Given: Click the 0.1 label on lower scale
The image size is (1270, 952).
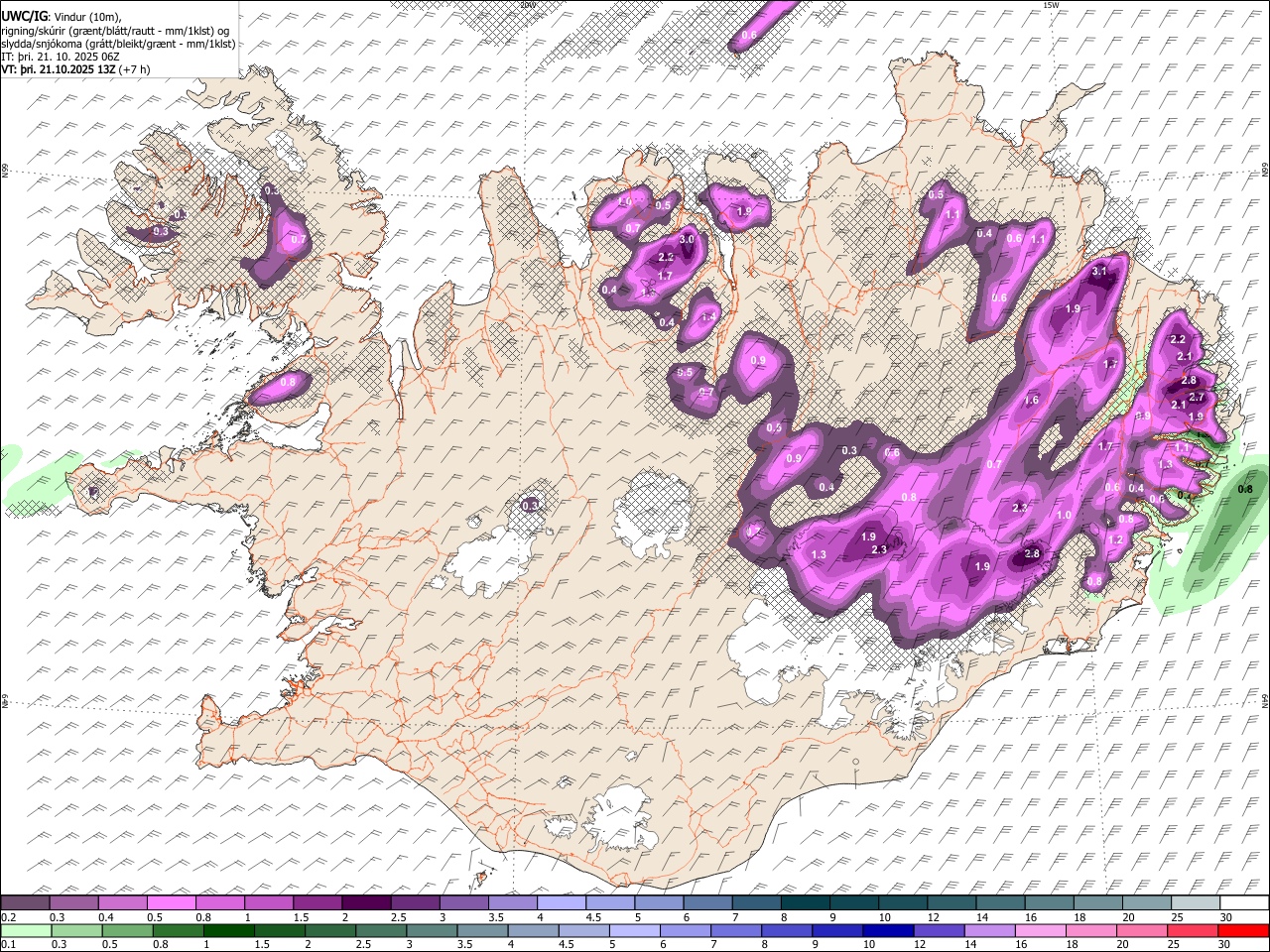Looking at the screenshot, I should pos(8,944).
